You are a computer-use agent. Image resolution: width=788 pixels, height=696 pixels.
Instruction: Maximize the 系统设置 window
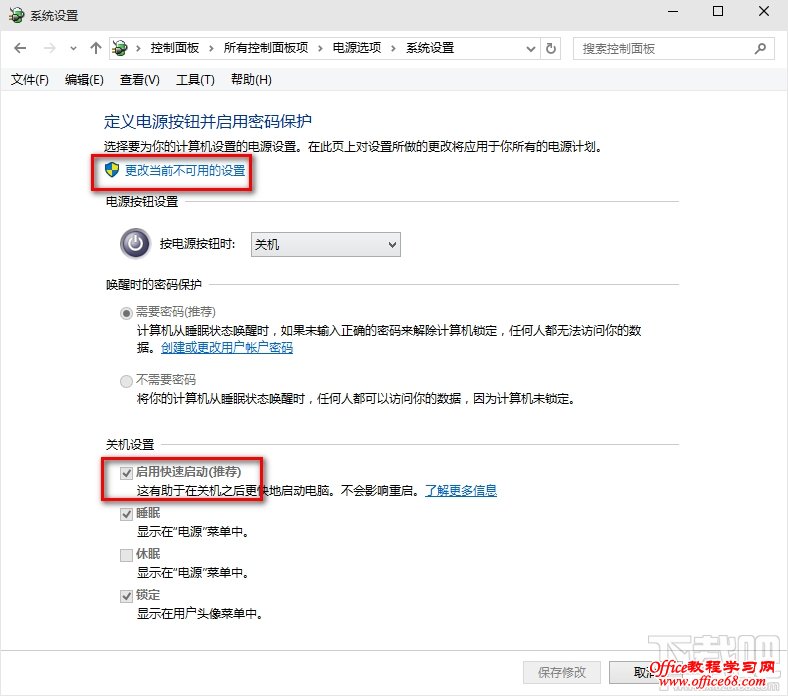tap(718, 12)
